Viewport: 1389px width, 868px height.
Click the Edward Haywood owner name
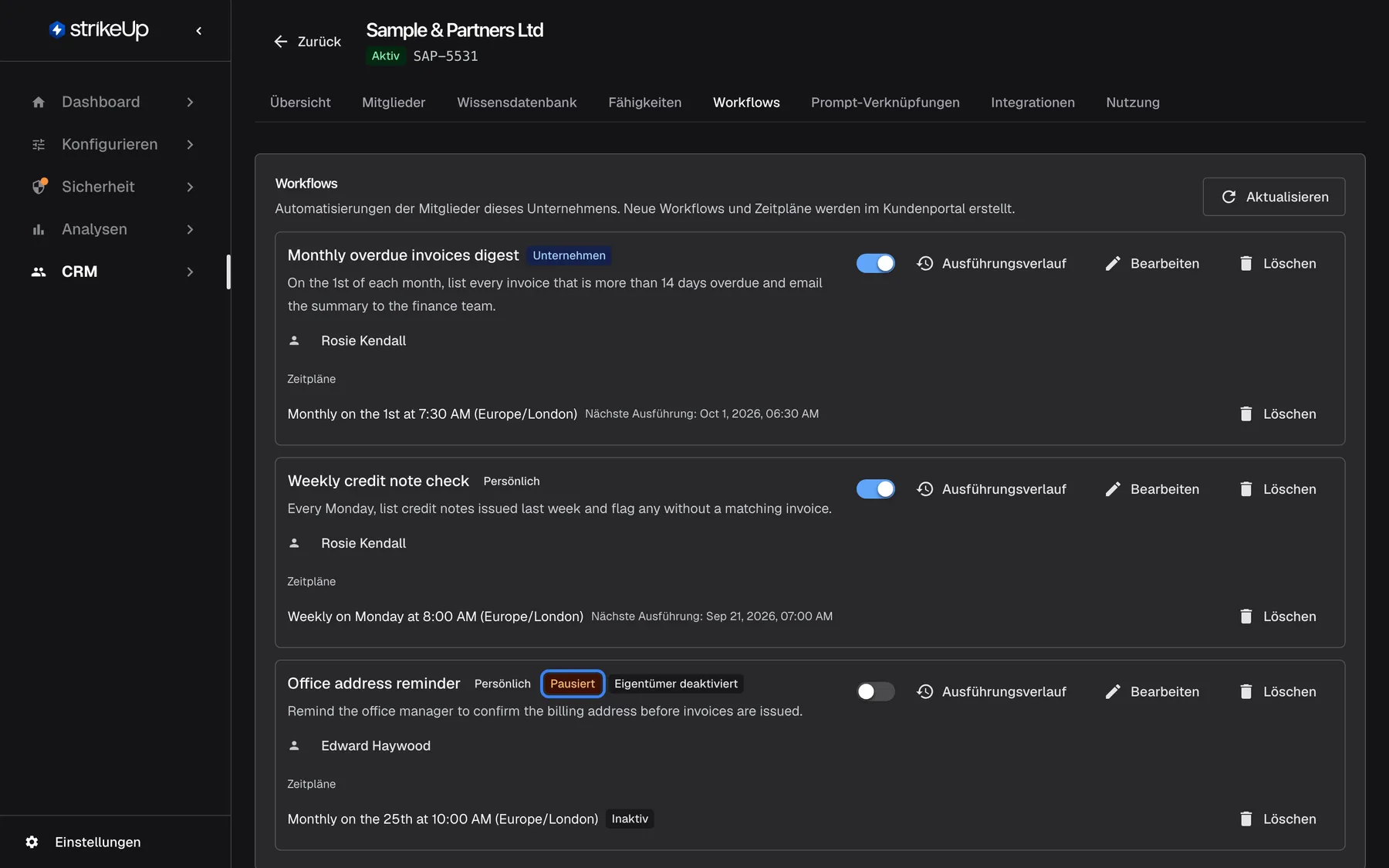[x=376, y=745]
